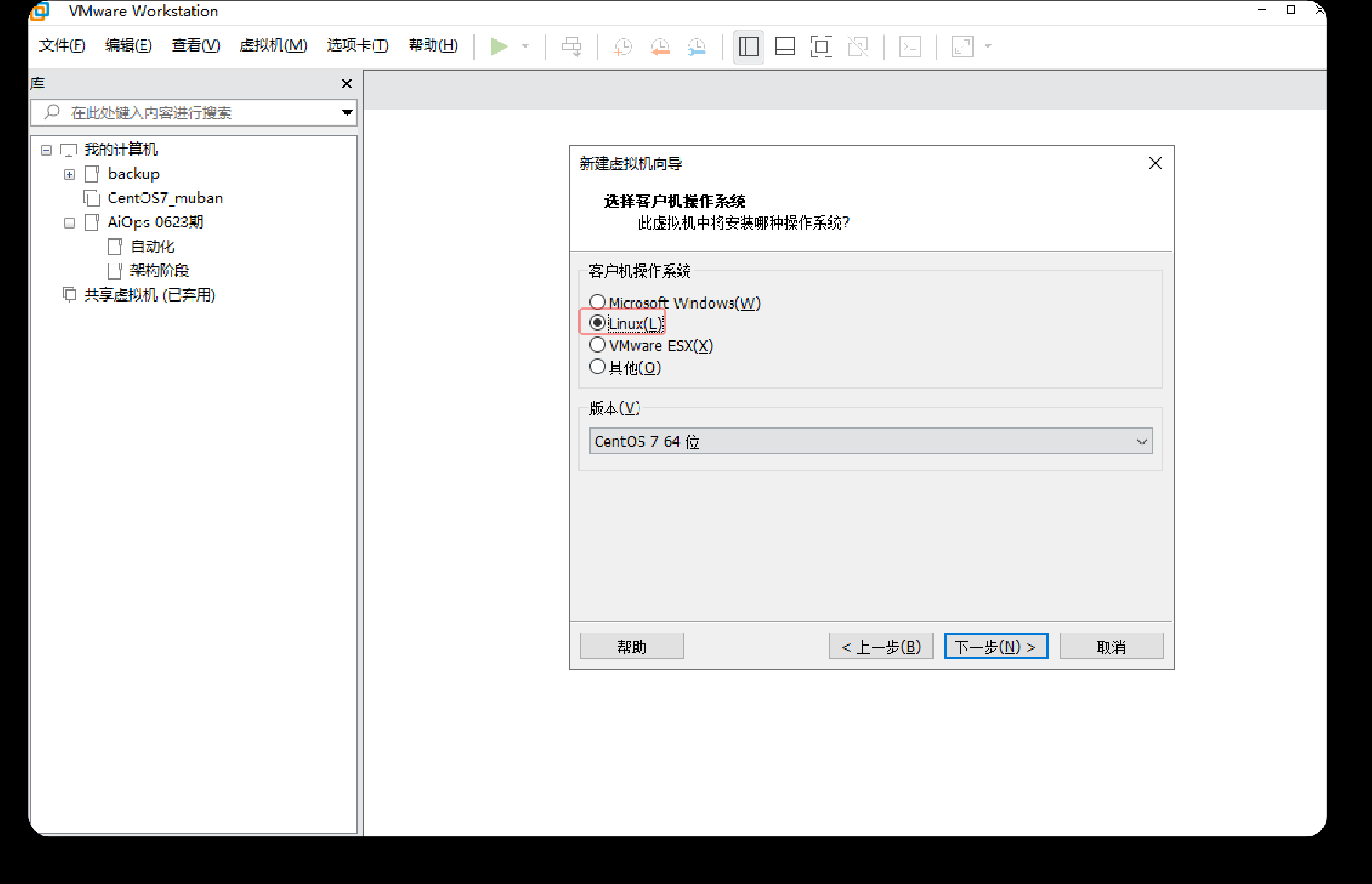The image size is (1372, 884).
Task: Close the 新建虚拟机向导 dialog
Action: pos(1155,163)
